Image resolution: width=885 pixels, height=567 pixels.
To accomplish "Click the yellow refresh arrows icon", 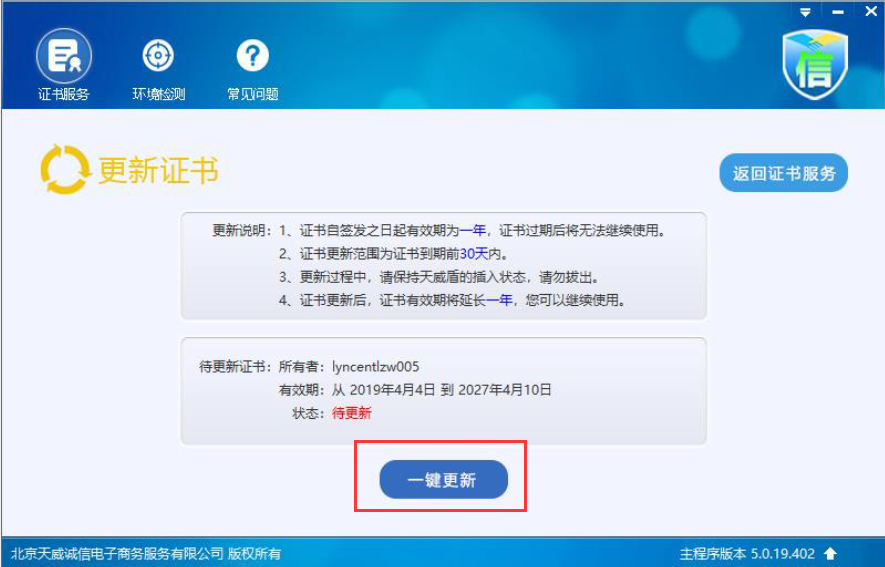I will [65, 169].
